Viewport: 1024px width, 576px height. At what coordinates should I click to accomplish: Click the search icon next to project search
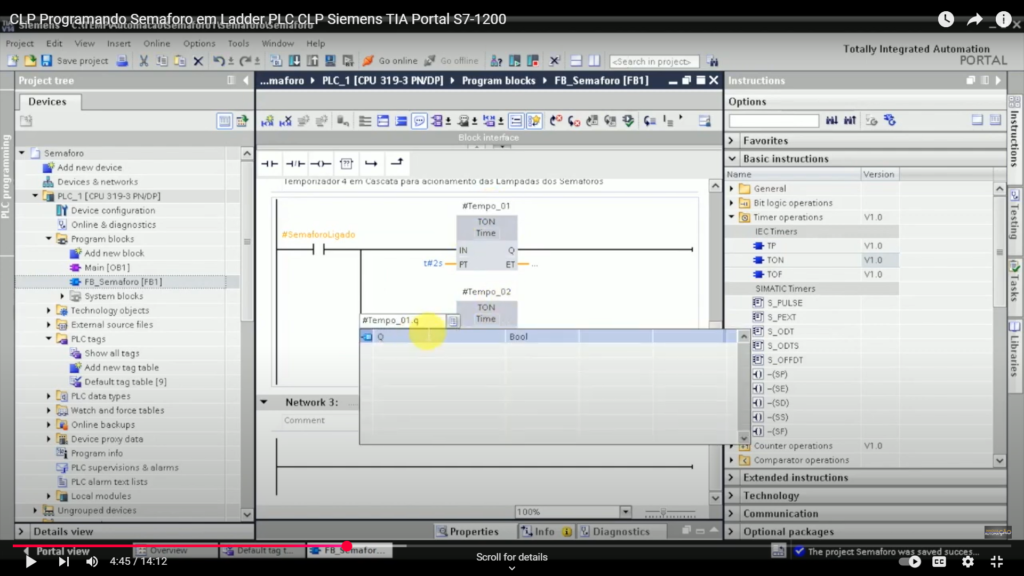pyautogui.click(x=712, y=61)
